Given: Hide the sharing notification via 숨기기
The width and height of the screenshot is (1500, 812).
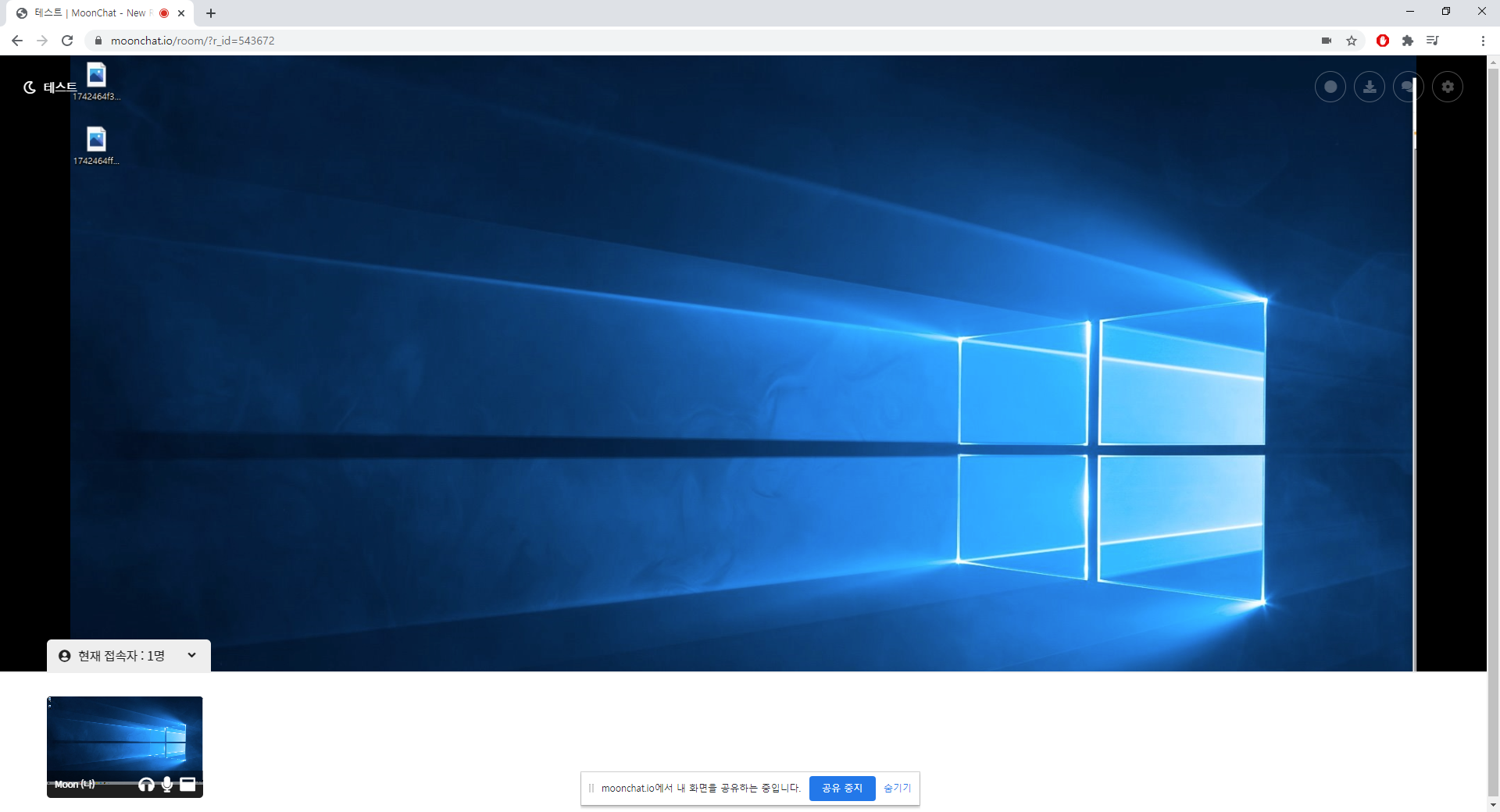Looking at the screenshot, I should (x=897, y=788).
